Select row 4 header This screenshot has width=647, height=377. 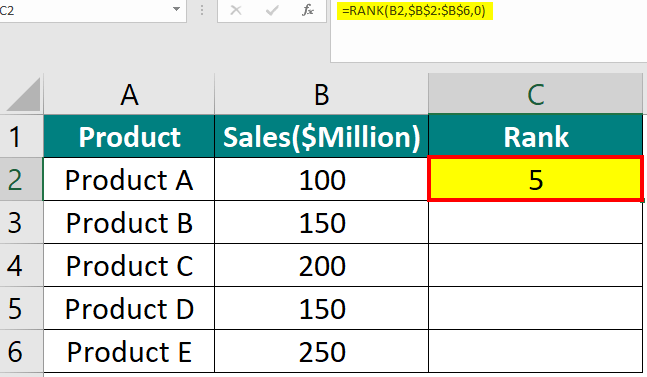(x=21, y=266)
